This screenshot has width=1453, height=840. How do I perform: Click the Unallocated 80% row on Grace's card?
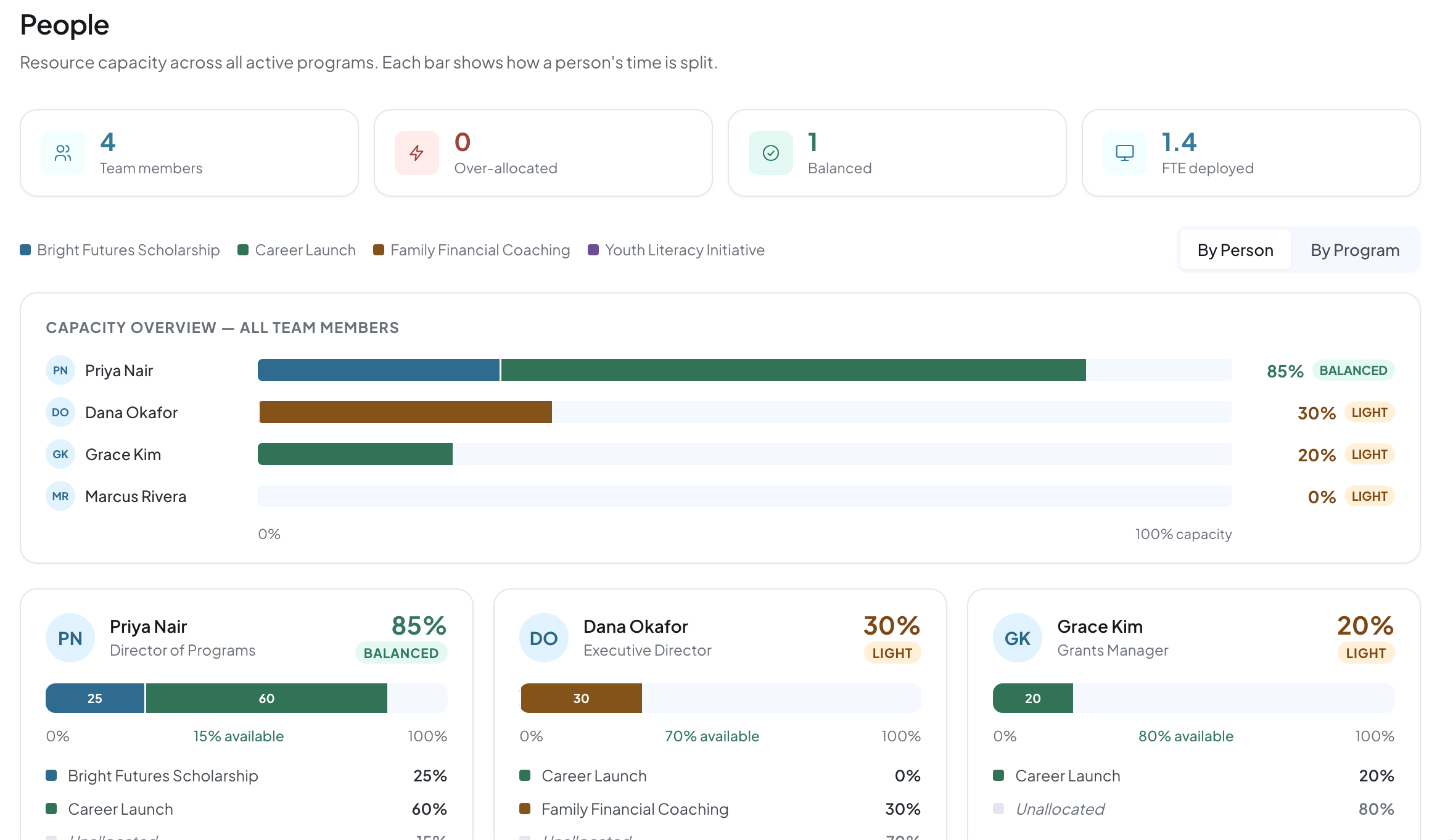(1194, 809)
